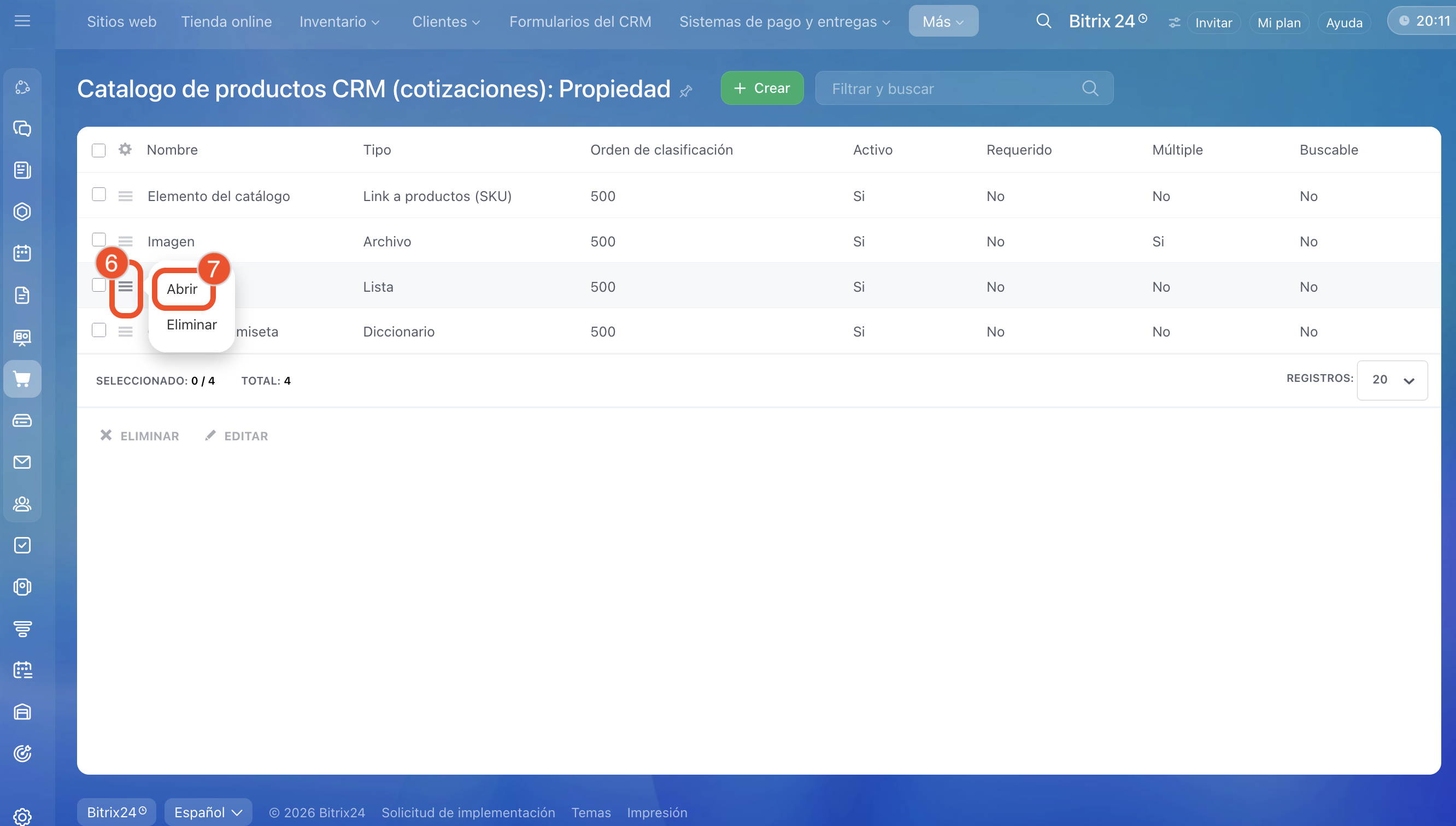Click the grid settings gear icon
The image size is (1456, 826).
(125, 149)
